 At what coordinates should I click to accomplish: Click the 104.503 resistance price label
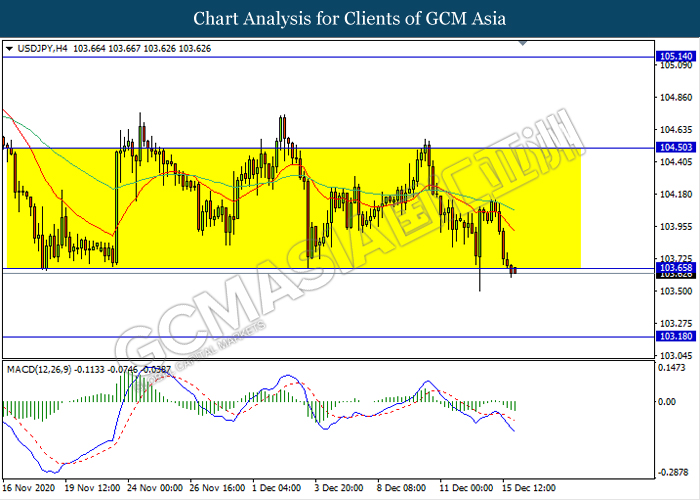point(675,147)
